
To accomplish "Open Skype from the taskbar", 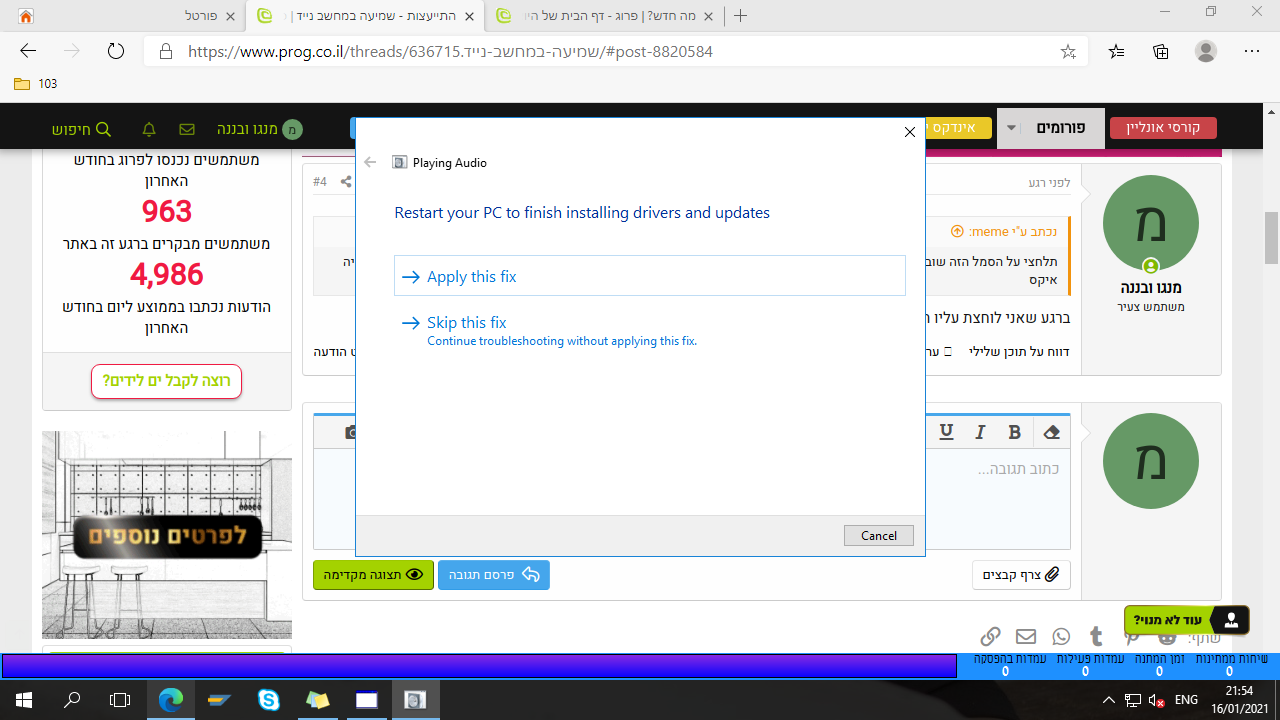I will pyautogui.click(x=269, y=700).
